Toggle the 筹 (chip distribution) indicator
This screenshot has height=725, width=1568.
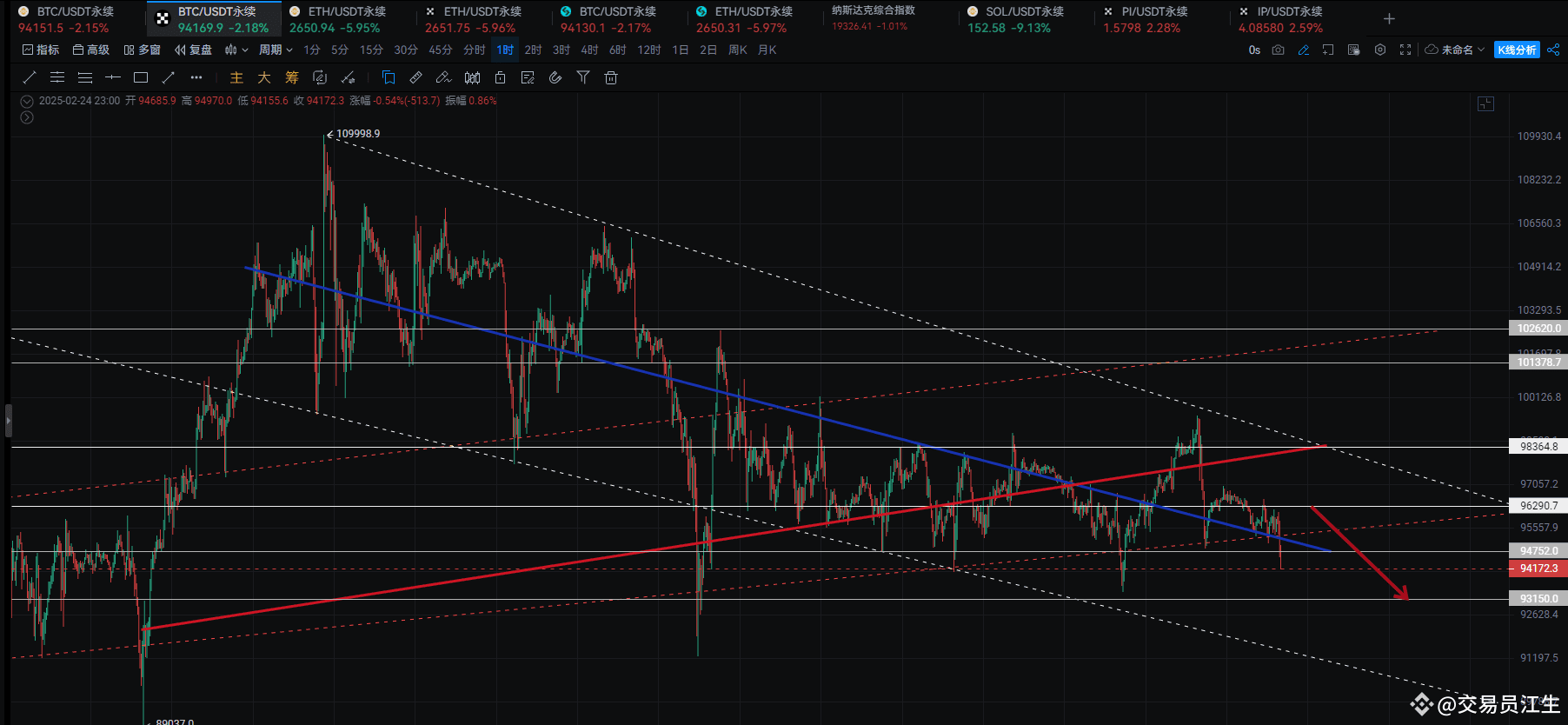(x=292, y=77)
